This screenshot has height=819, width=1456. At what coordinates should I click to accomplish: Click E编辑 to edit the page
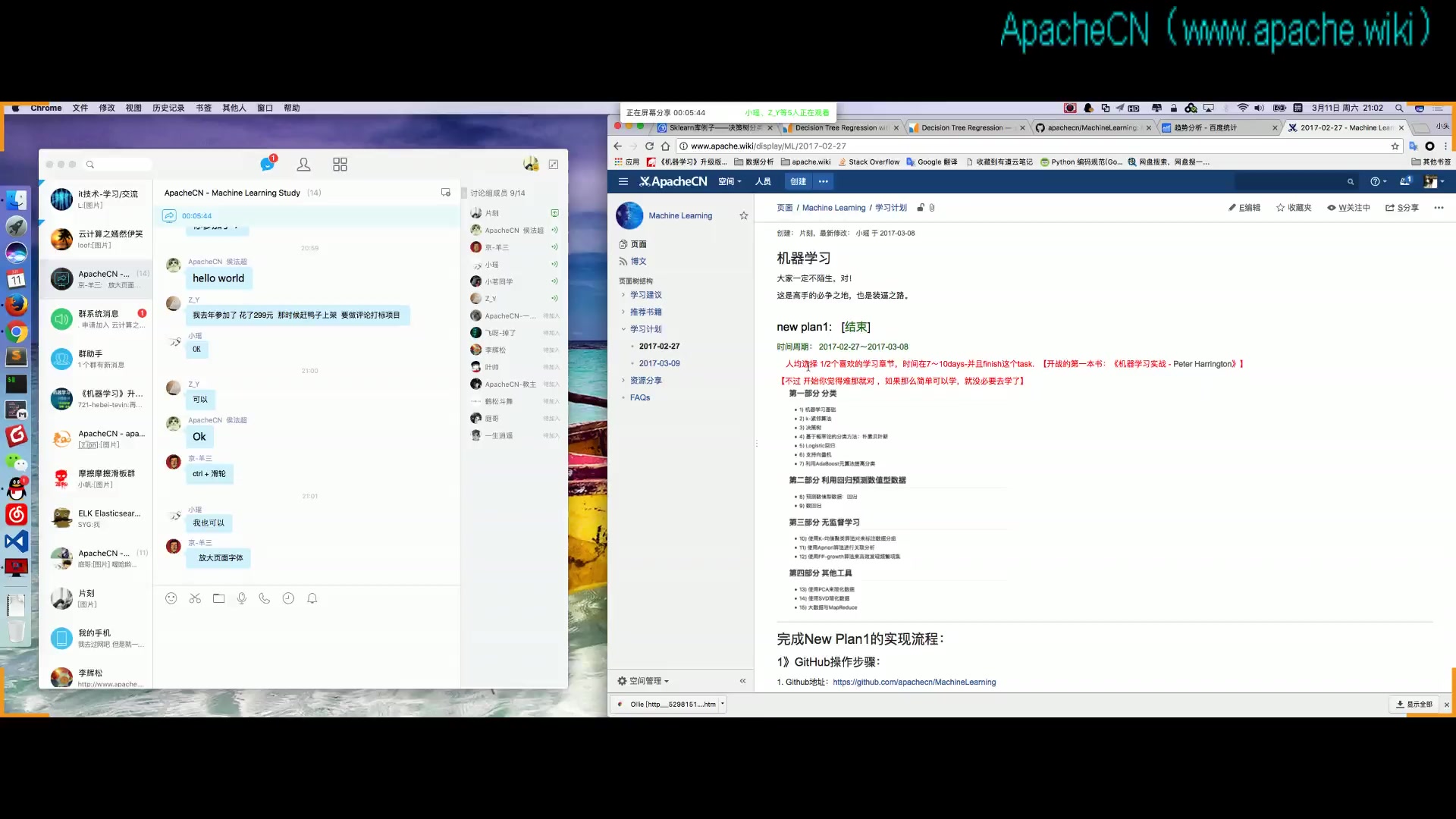tap(1244, 208)
